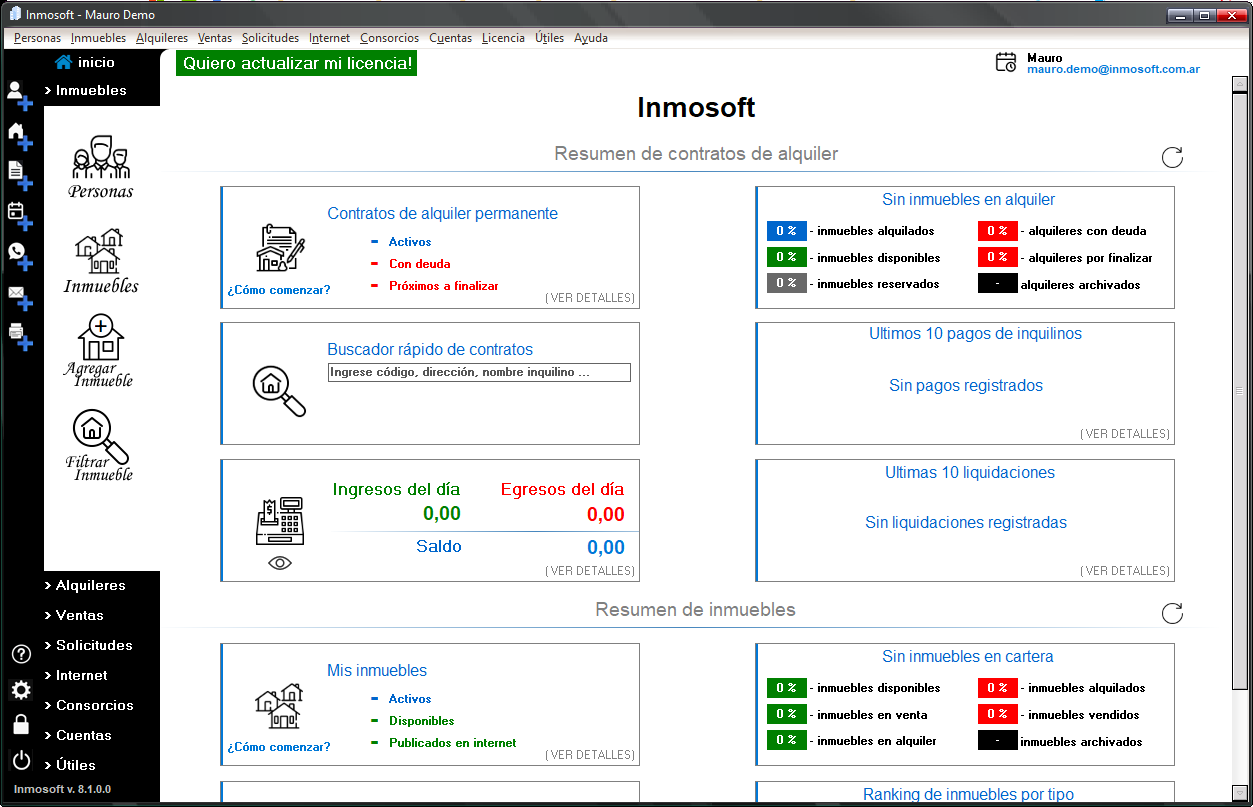Open the Solicitudes menu in menu bar
1253x807 pixels.
coord(270,38)
